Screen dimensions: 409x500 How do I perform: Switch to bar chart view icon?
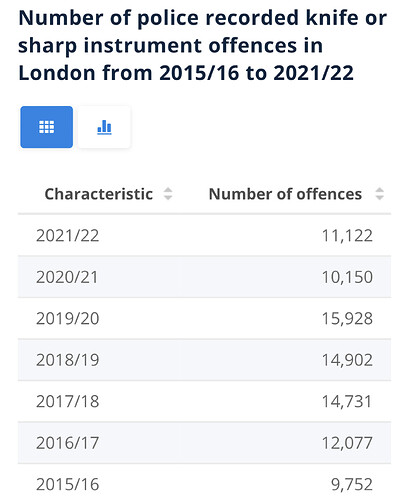point(104,127)
